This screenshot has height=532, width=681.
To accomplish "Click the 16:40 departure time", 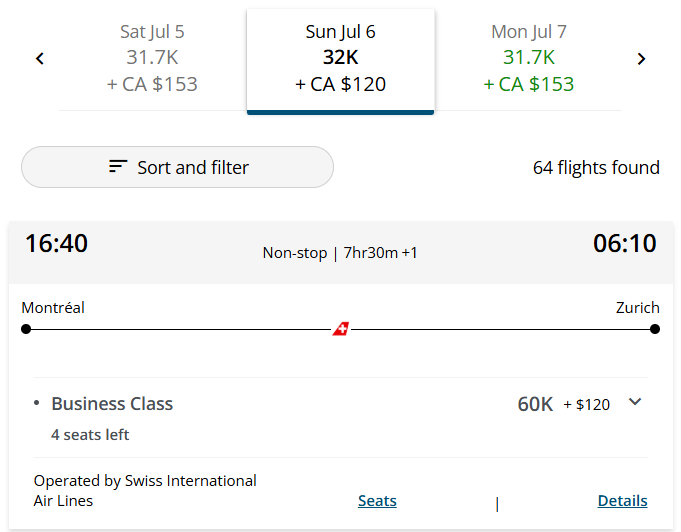I will [56, 243].
